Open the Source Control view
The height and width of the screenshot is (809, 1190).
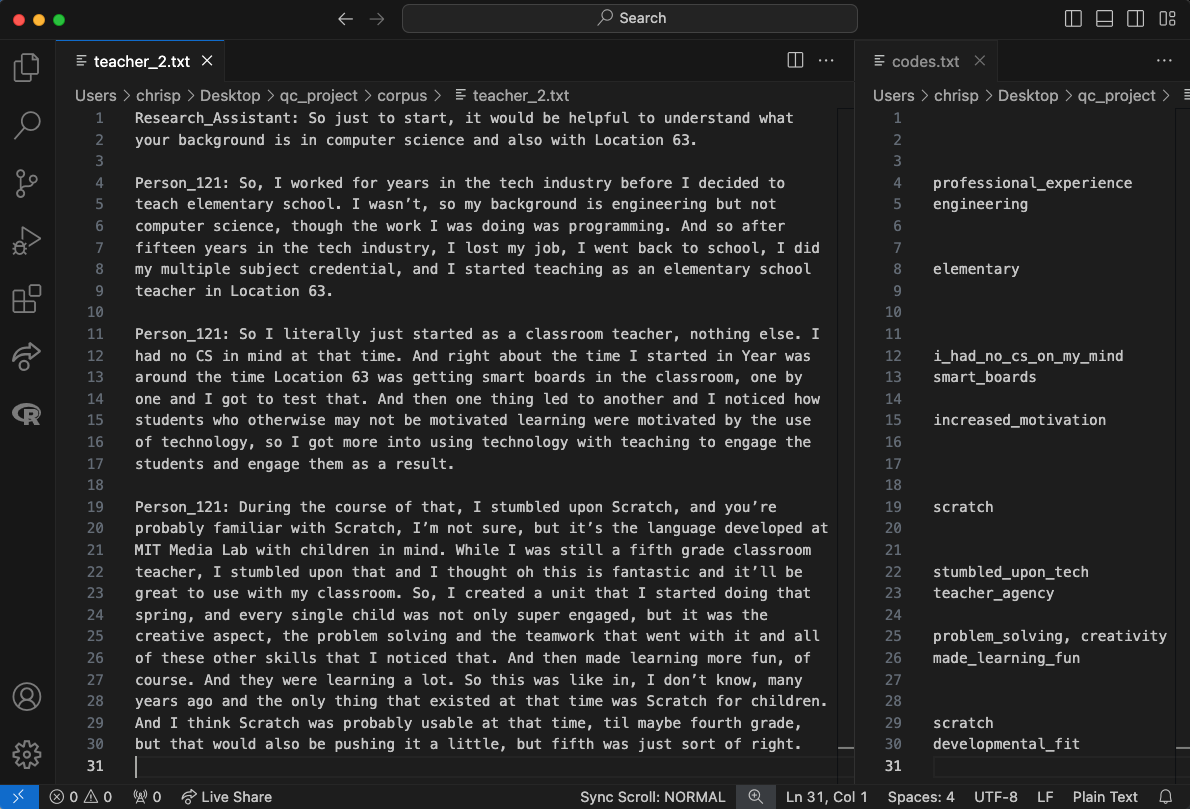click(x=27, y=183)
